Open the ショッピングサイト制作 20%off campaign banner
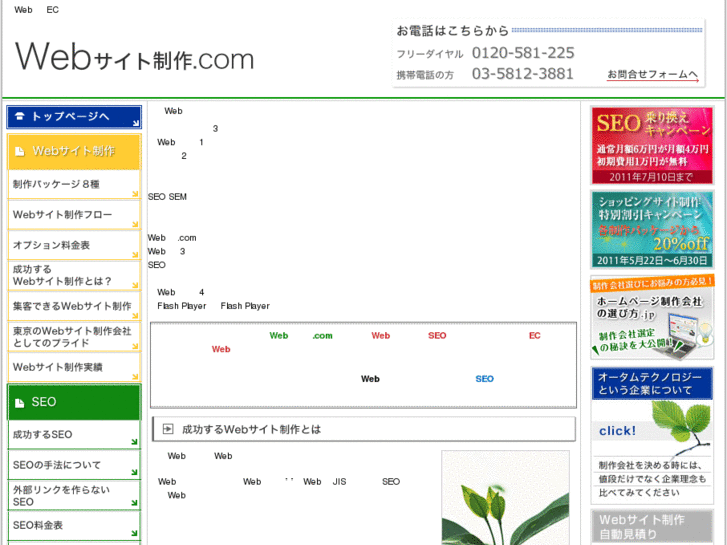Image resolution: width=727 pixels, height=545 pixels. [652, 230]
